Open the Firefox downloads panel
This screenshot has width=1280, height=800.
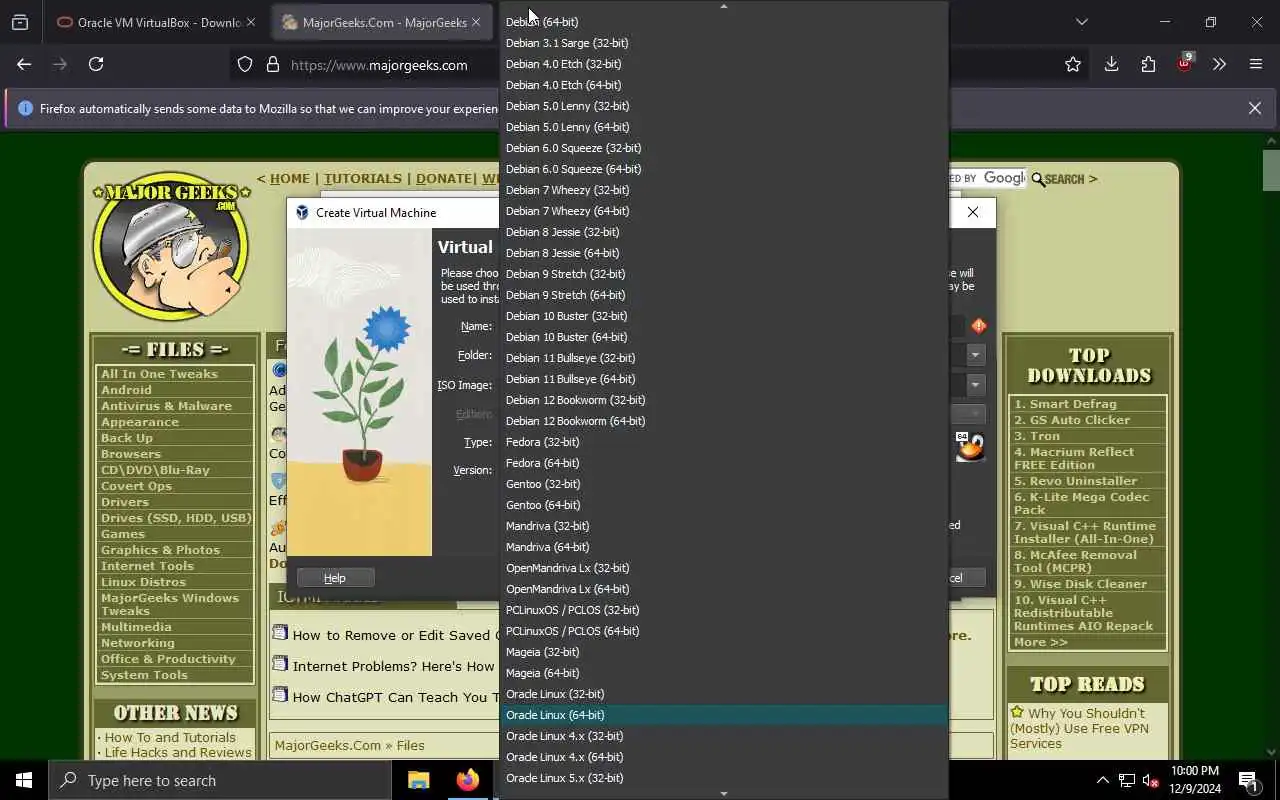[1111, 64]
